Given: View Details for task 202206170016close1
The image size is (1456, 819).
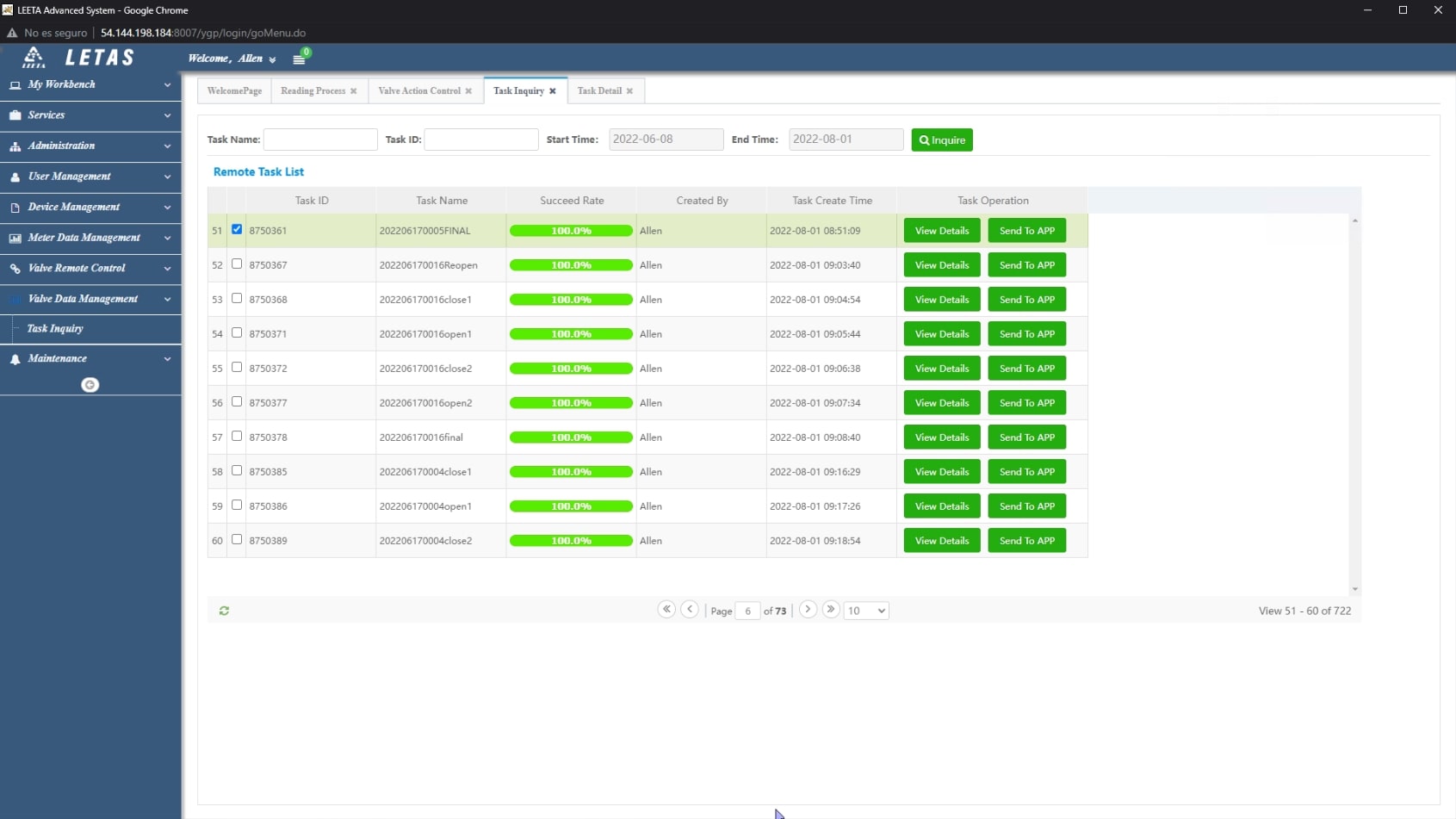Looking at the screenshot, I should [942, 300].
